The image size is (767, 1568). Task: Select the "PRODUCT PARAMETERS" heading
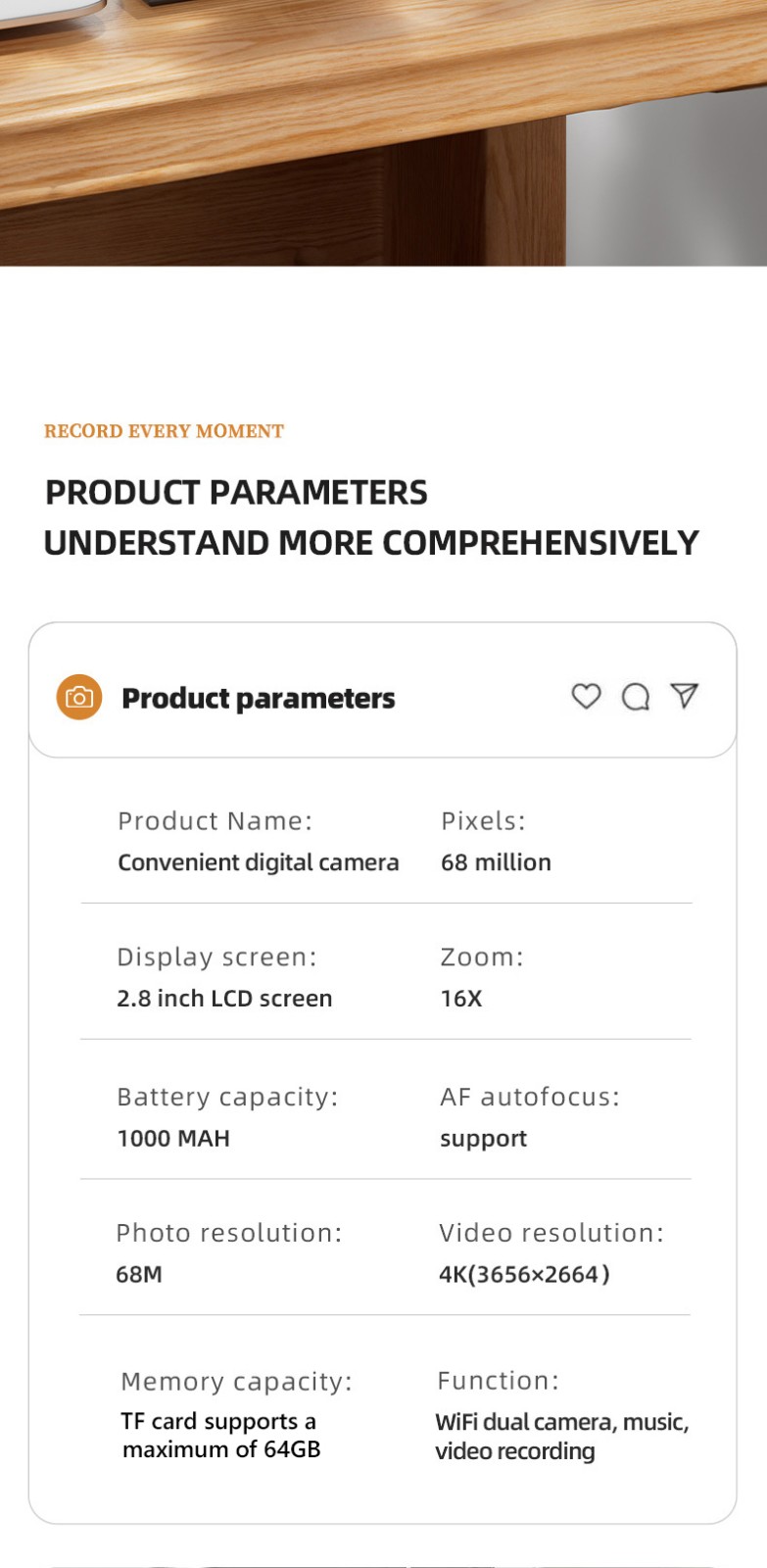point(236,492)
